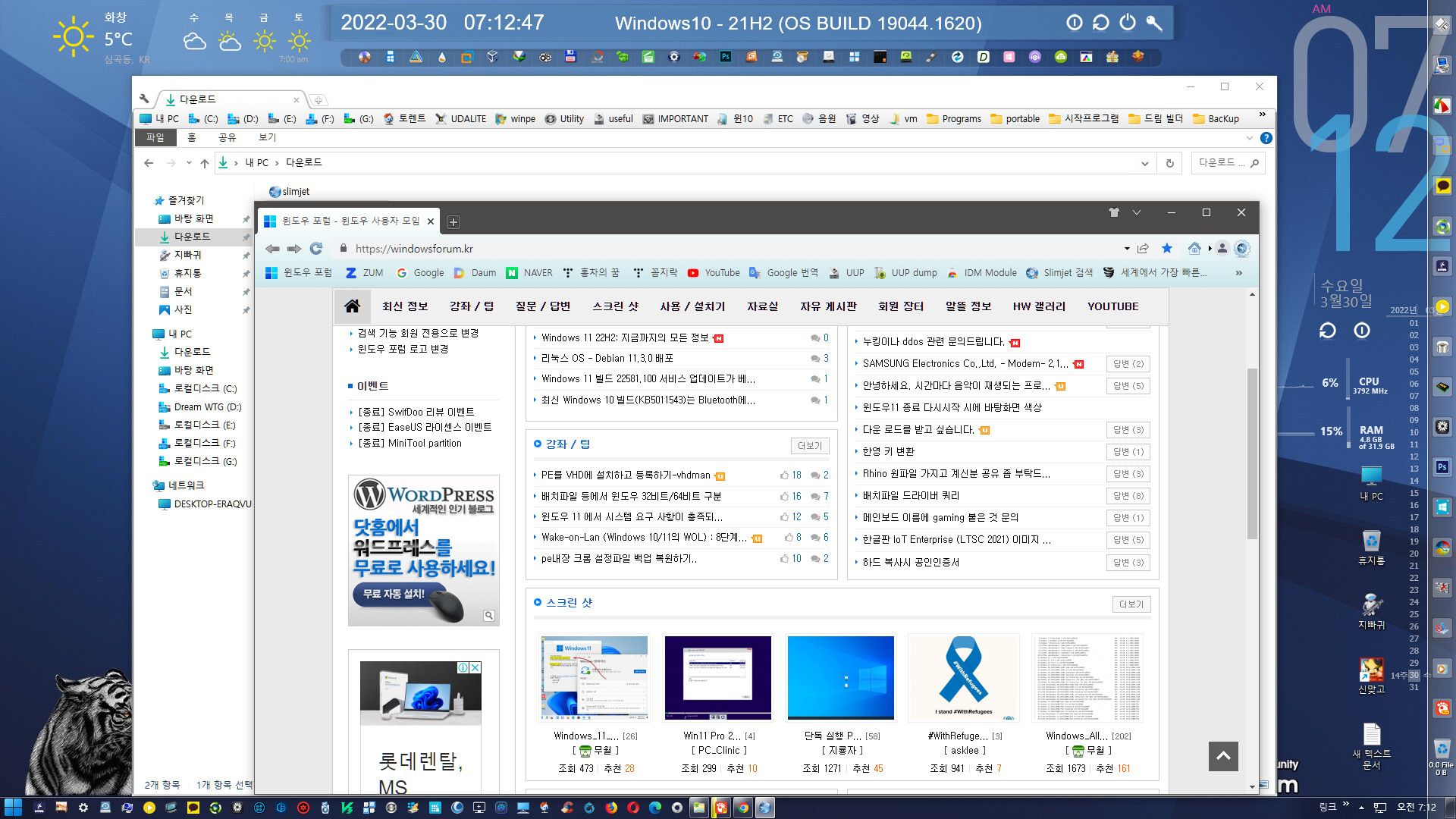
Task: Open KakaoTalk icon in right sidebar
Action: click(x=1442, y=185)
